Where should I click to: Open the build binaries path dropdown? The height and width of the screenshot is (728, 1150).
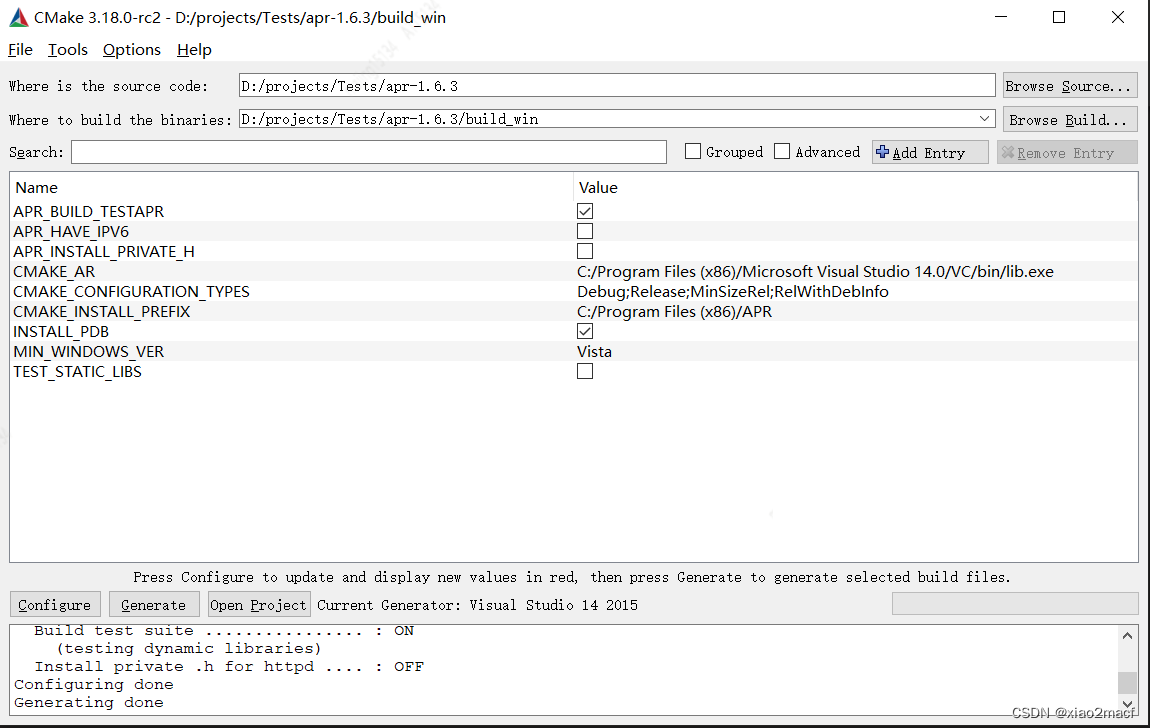tap(984, 118)
